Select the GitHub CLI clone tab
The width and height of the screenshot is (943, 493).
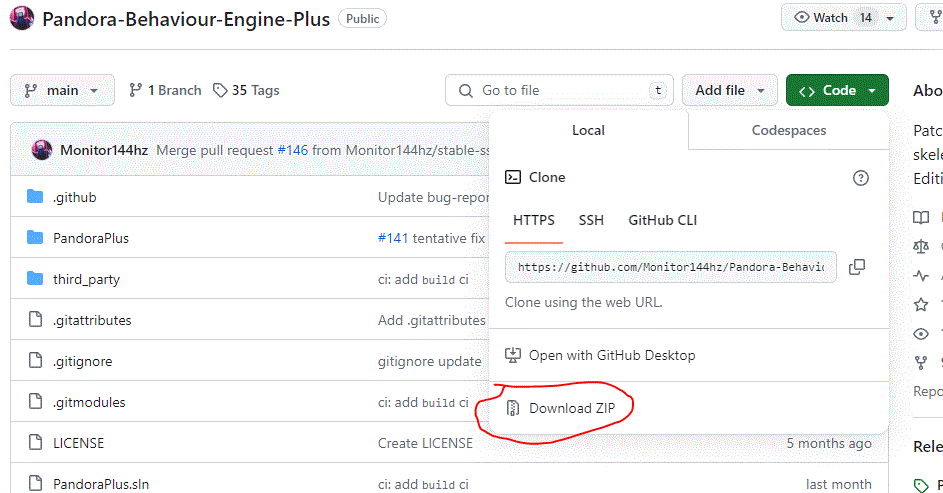[662, 220]
